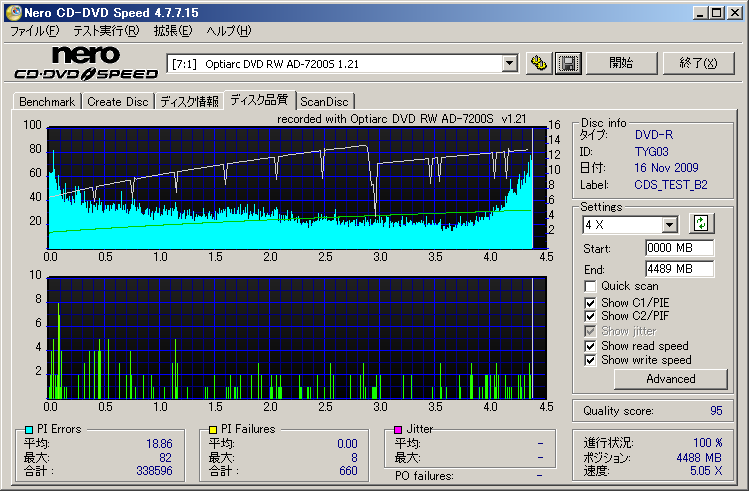This screenshot has height=491, width=749.
Task: Click the Start 0000 MB input field
Action: (x=679, y=248)
